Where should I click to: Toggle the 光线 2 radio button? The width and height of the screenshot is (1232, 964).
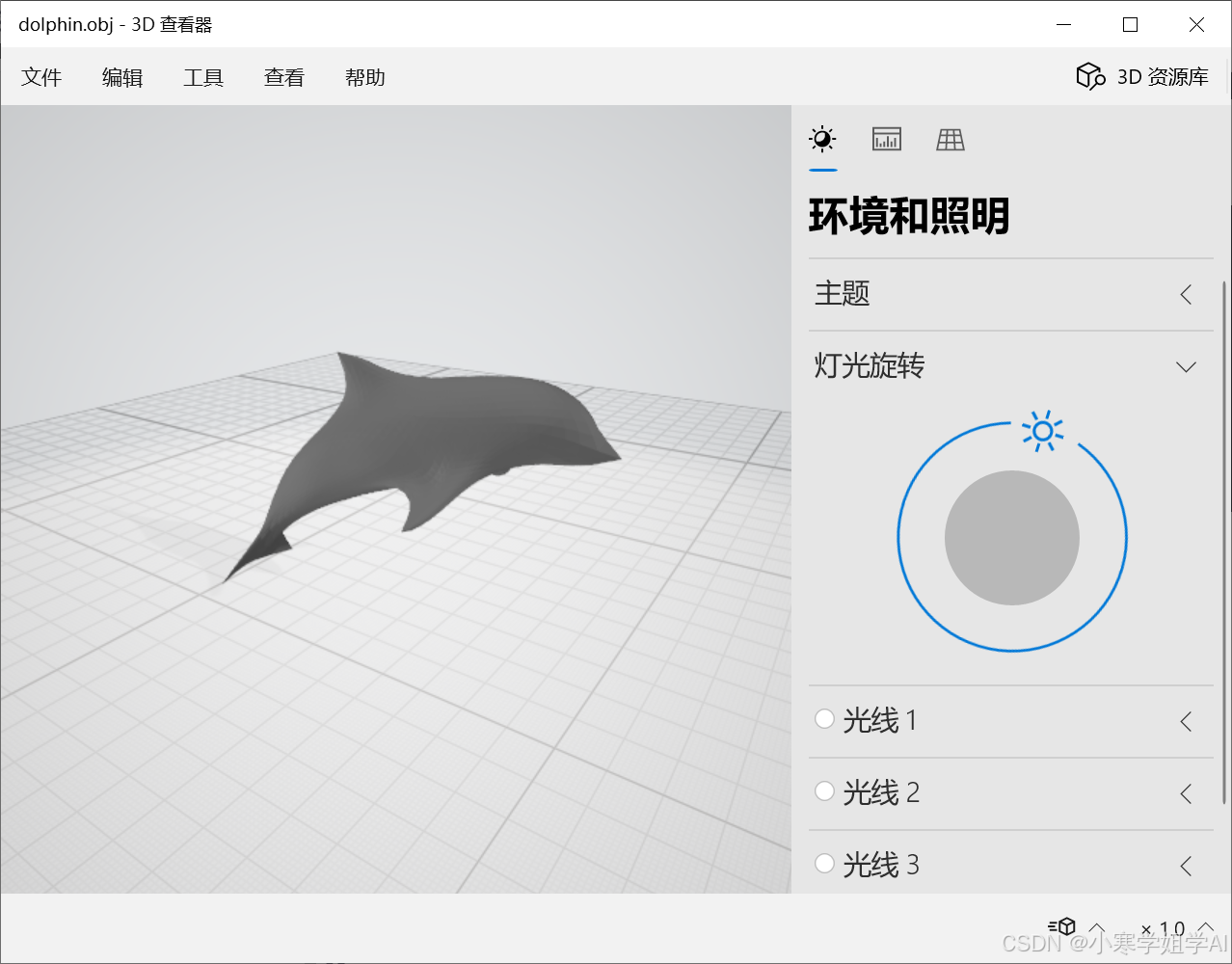click(x=824, y=790)
